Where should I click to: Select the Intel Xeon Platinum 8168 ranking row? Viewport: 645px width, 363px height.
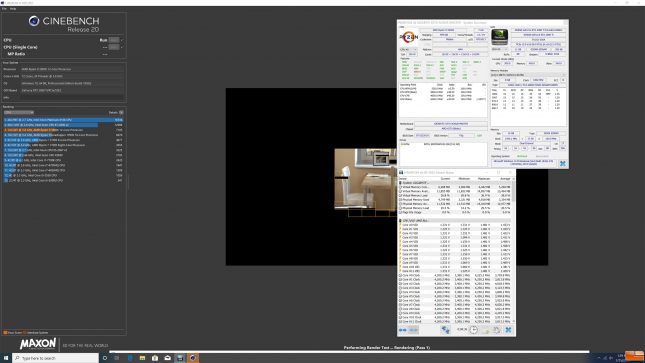63,120
